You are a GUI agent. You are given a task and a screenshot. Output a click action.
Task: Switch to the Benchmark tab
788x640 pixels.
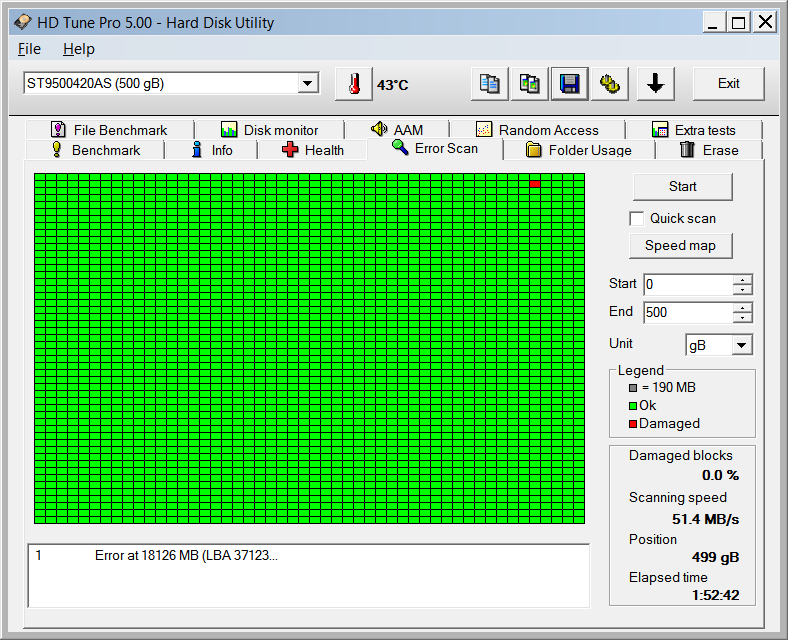click(95, 150)
